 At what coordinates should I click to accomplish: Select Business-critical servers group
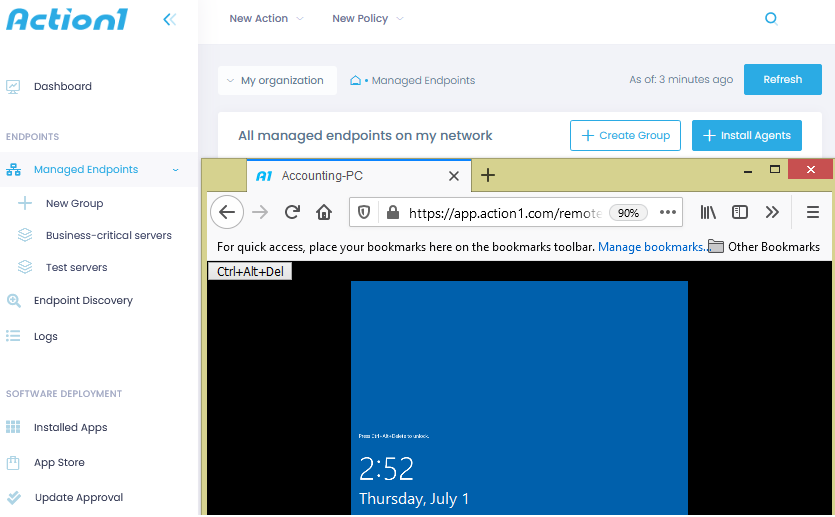(x=109, y=235)
